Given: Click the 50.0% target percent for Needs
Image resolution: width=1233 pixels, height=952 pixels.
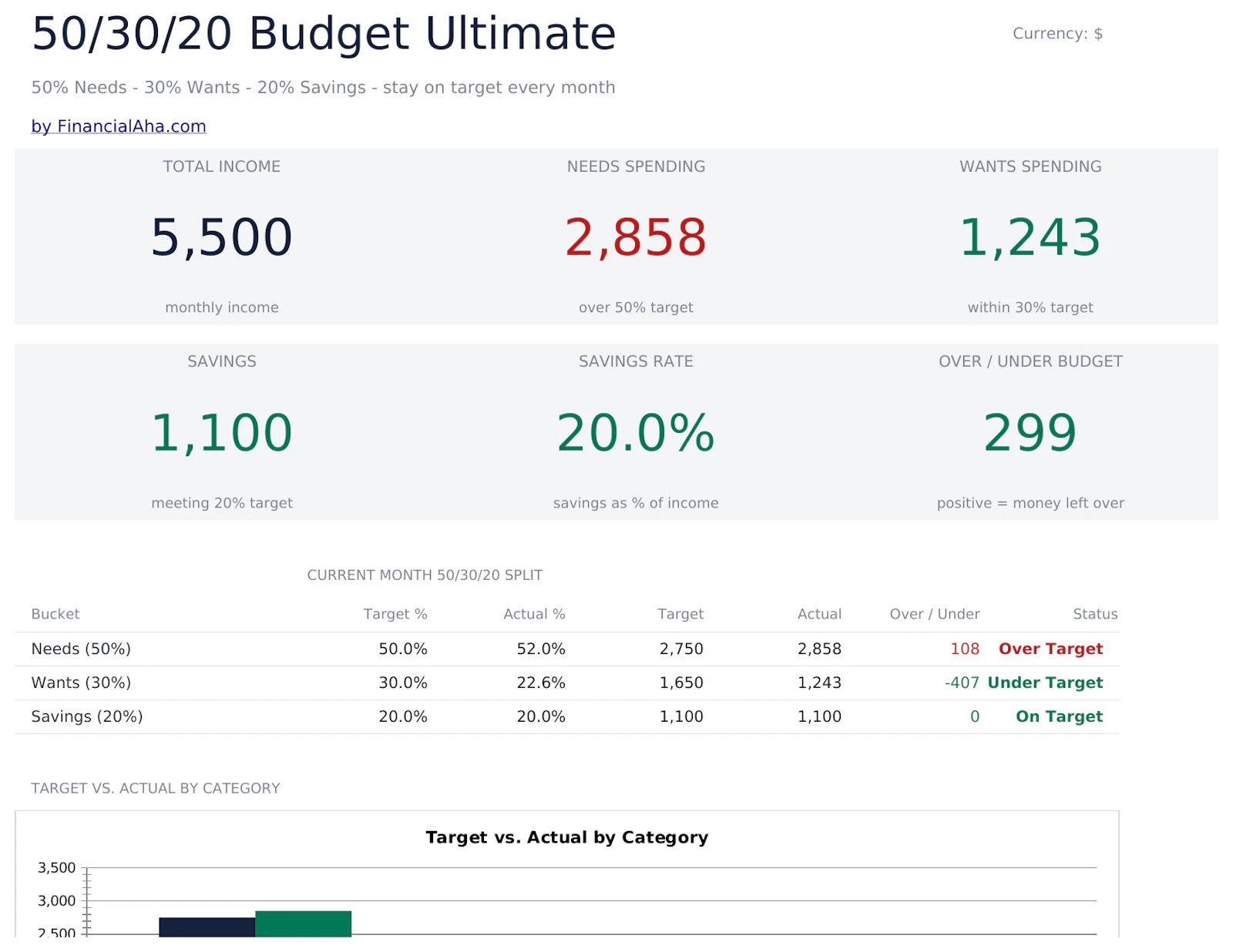Looking at the screenshot, I should (403, 649).
